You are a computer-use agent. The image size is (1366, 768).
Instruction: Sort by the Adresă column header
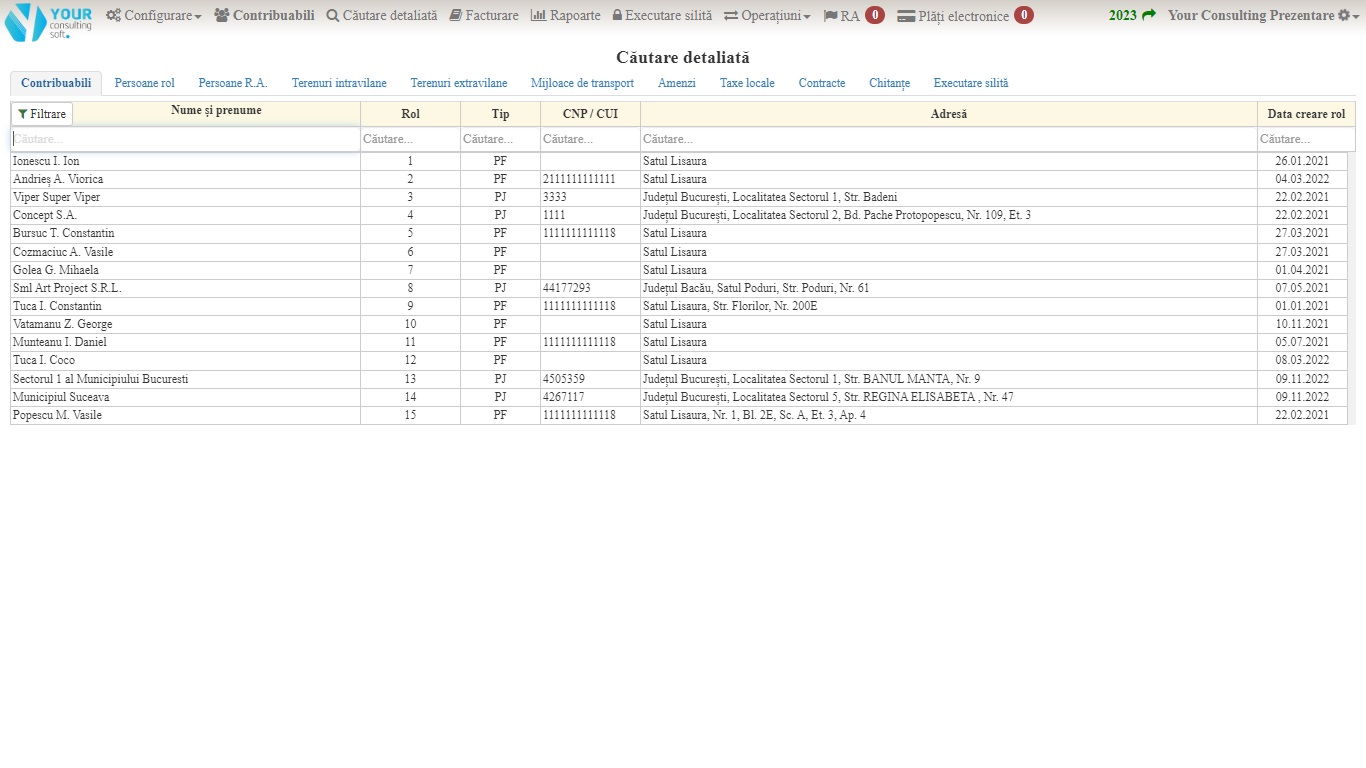pyautogui.click(x=949, y=114)
